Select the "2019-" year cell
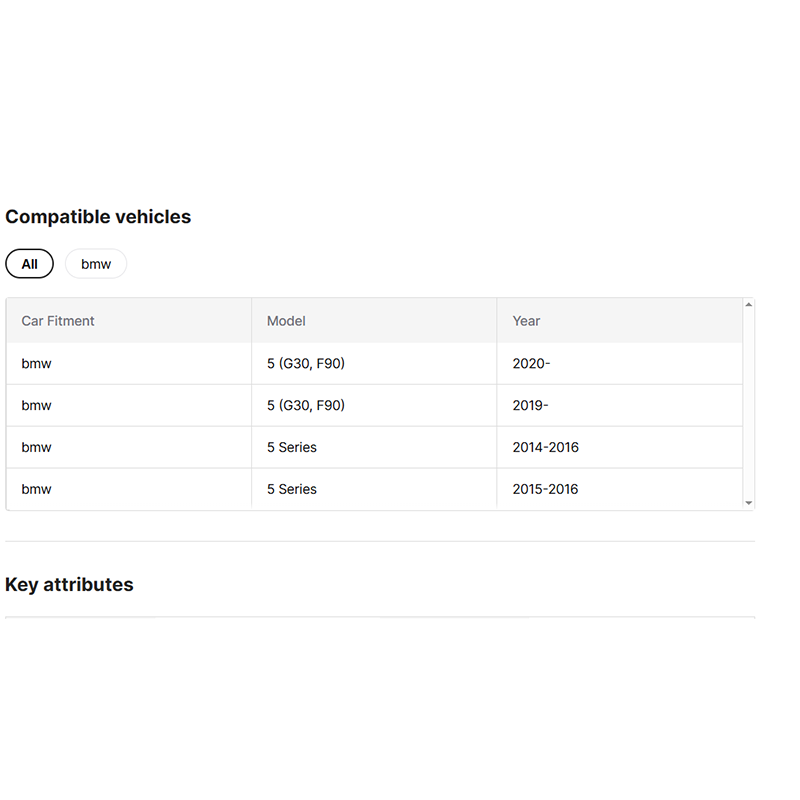Image resolution: width=800 pixels, height=800 pixels. 530,406
